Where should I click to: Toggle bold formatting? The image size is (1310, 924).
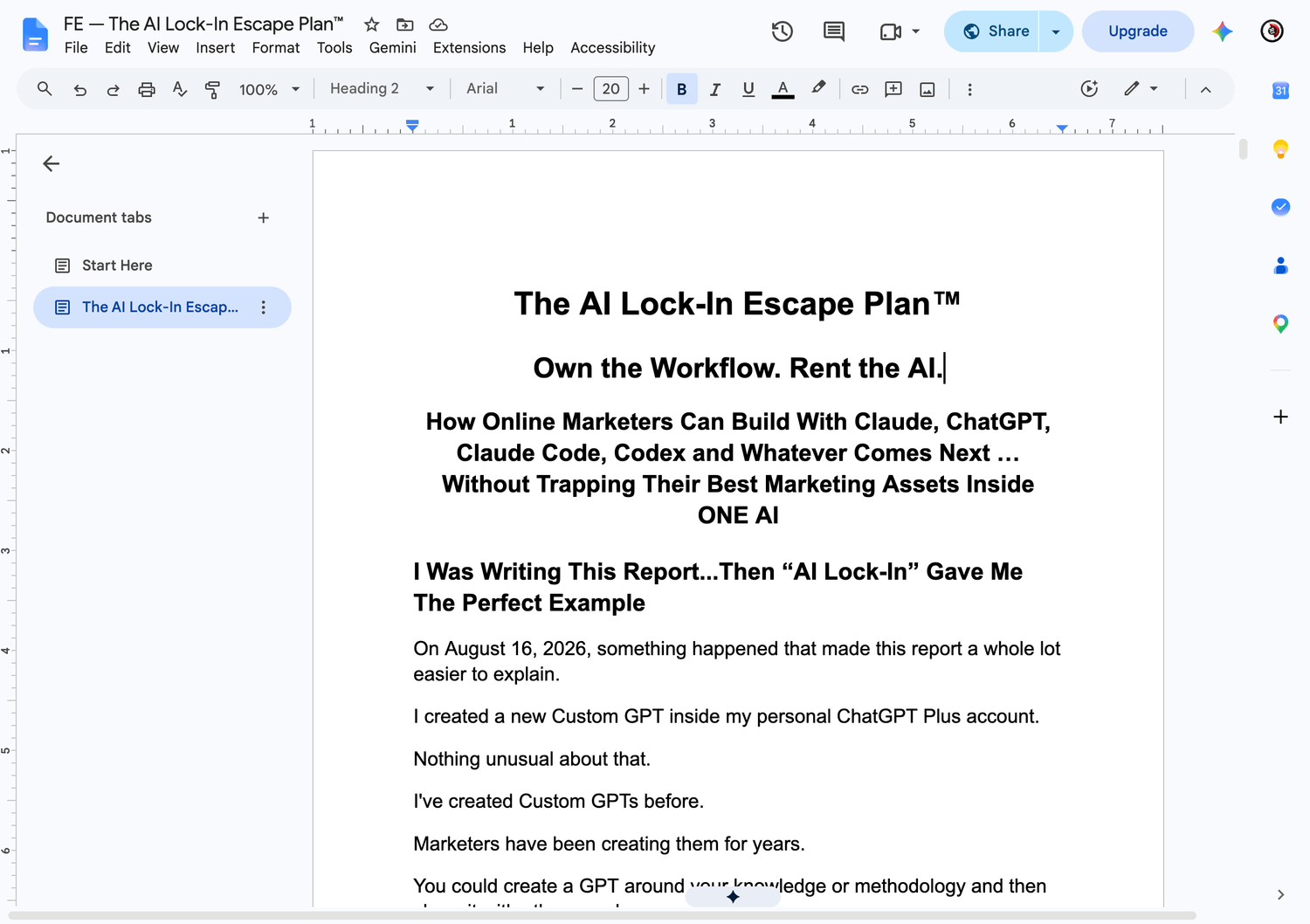pos(681,89)
